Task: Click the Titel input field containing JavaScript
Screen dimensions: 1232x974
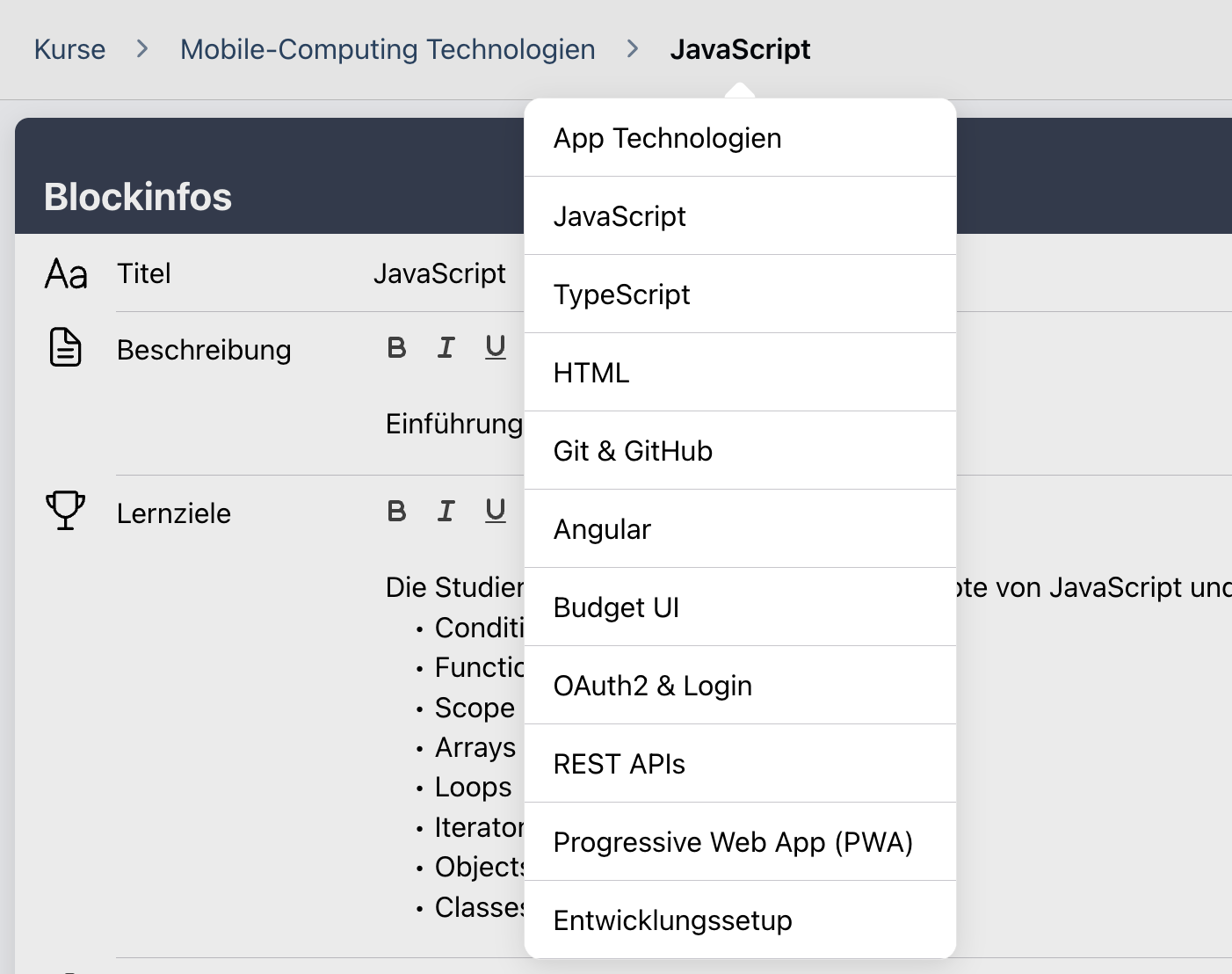Action: (439, 274)
